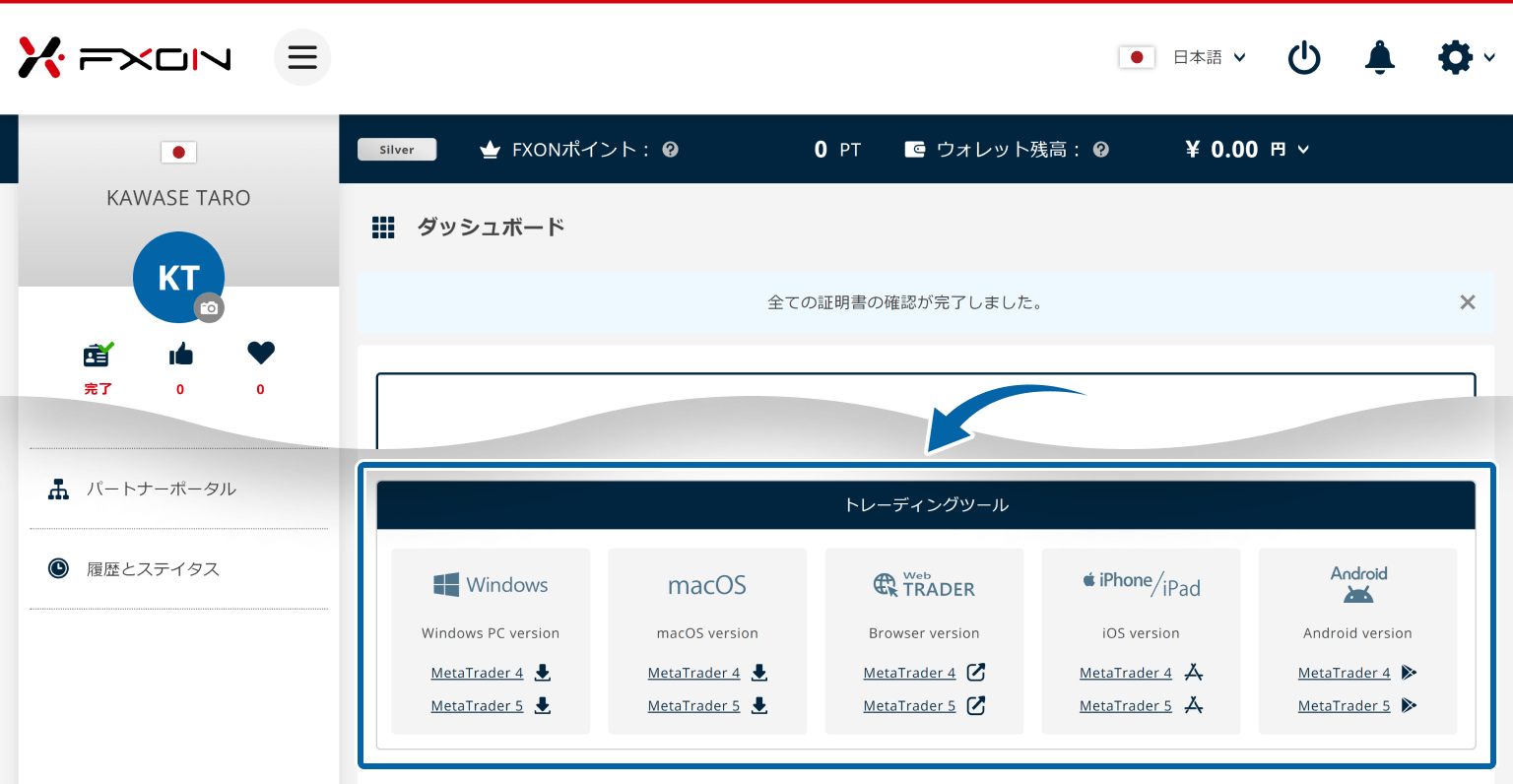The width and height of the screenshot is (1513, 784).
Task: Click the Windows logo in tools panel
Action: coord(491,585)
